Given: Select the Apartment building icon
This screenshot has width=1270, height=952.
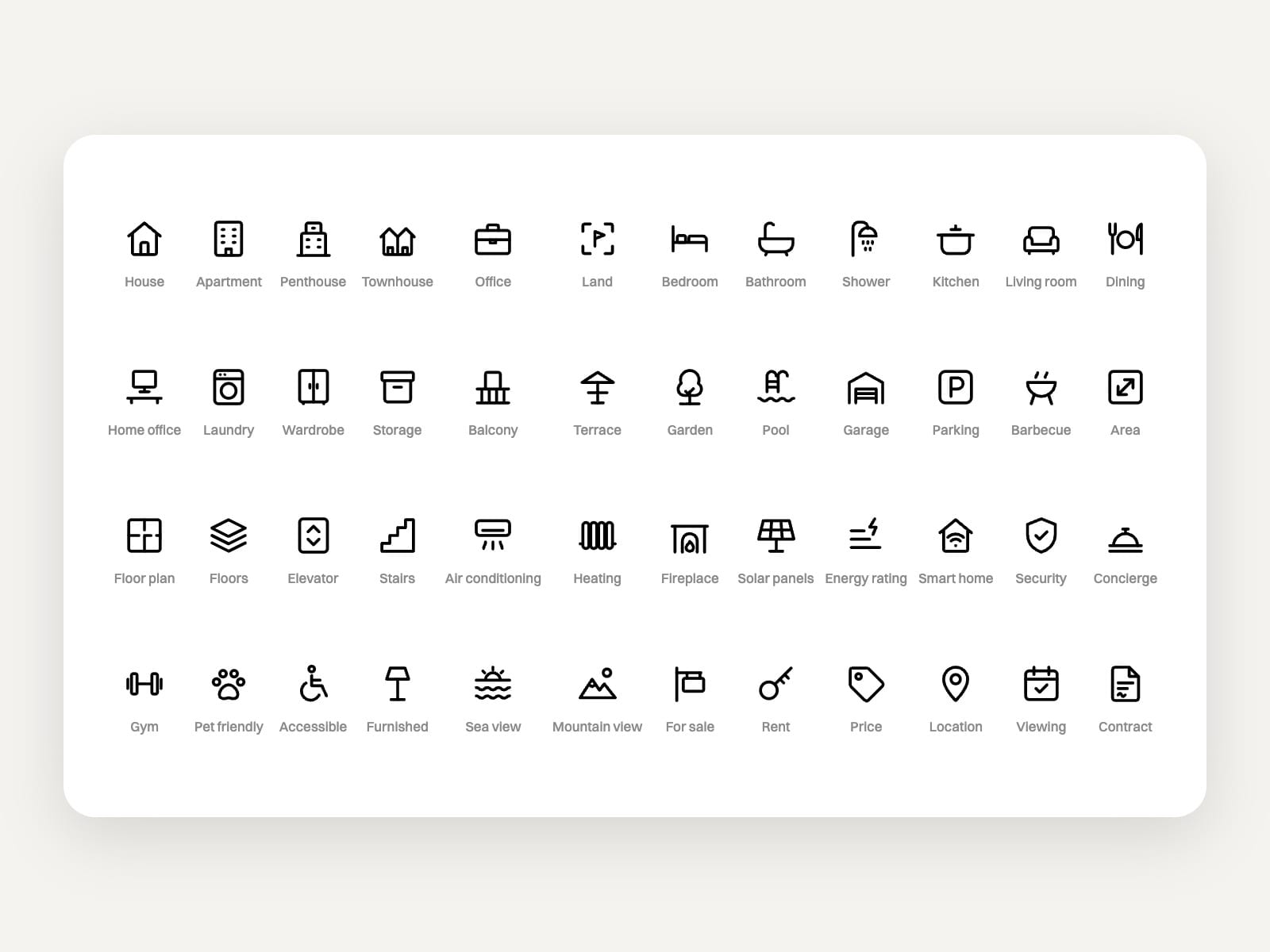Looking at the screenshot, I should (x=229, y=239).
